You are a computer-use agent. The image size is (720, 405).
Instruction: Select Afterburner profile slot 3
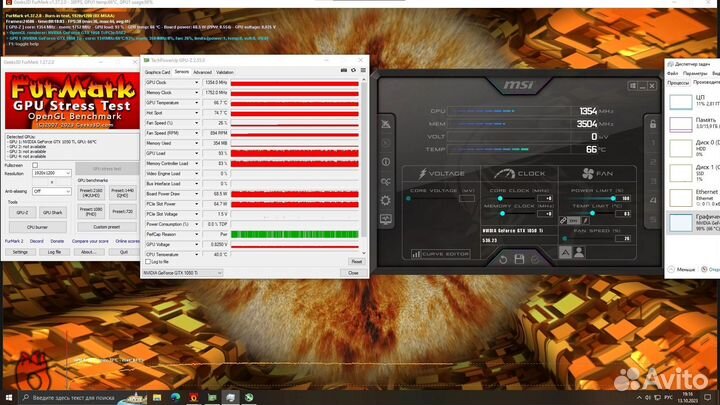tap(652, 181)
